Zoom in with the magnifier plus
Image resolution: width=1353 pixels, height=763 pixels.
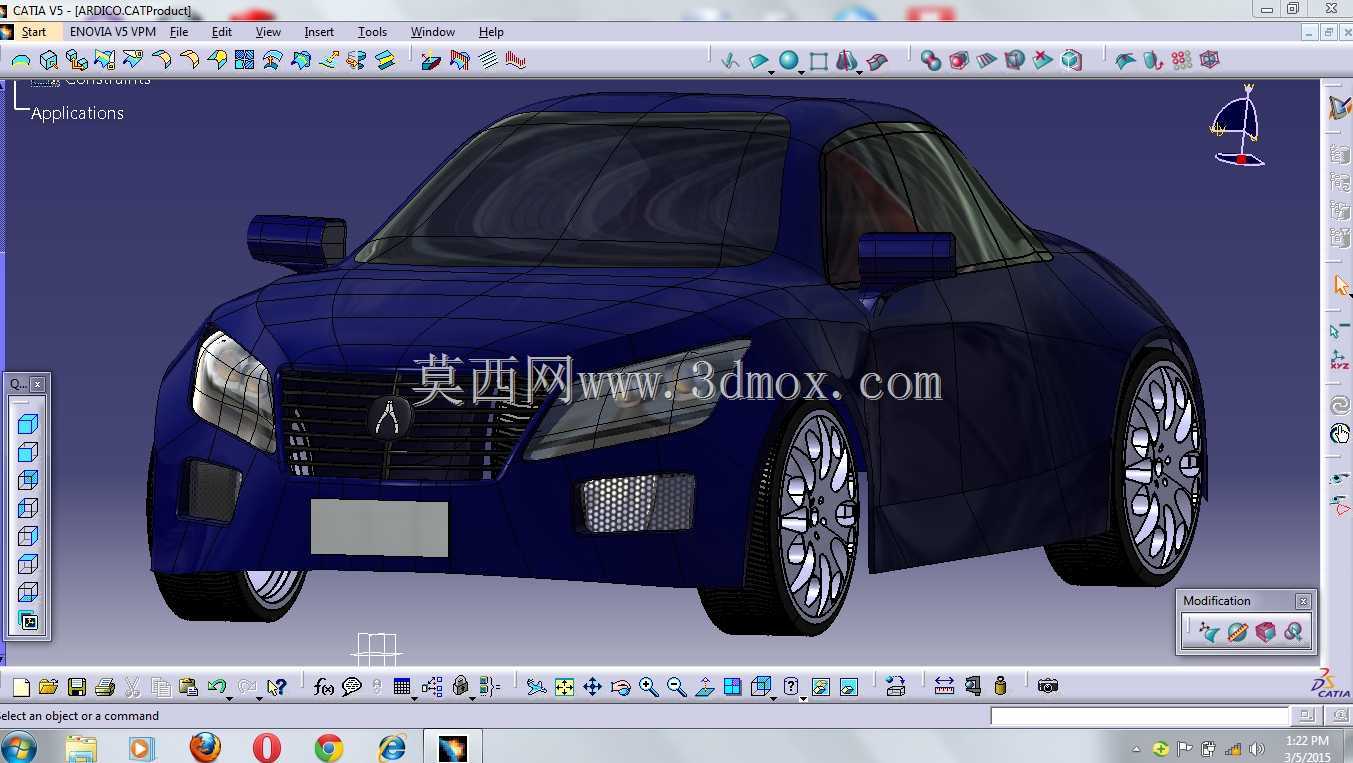point(649,687)
